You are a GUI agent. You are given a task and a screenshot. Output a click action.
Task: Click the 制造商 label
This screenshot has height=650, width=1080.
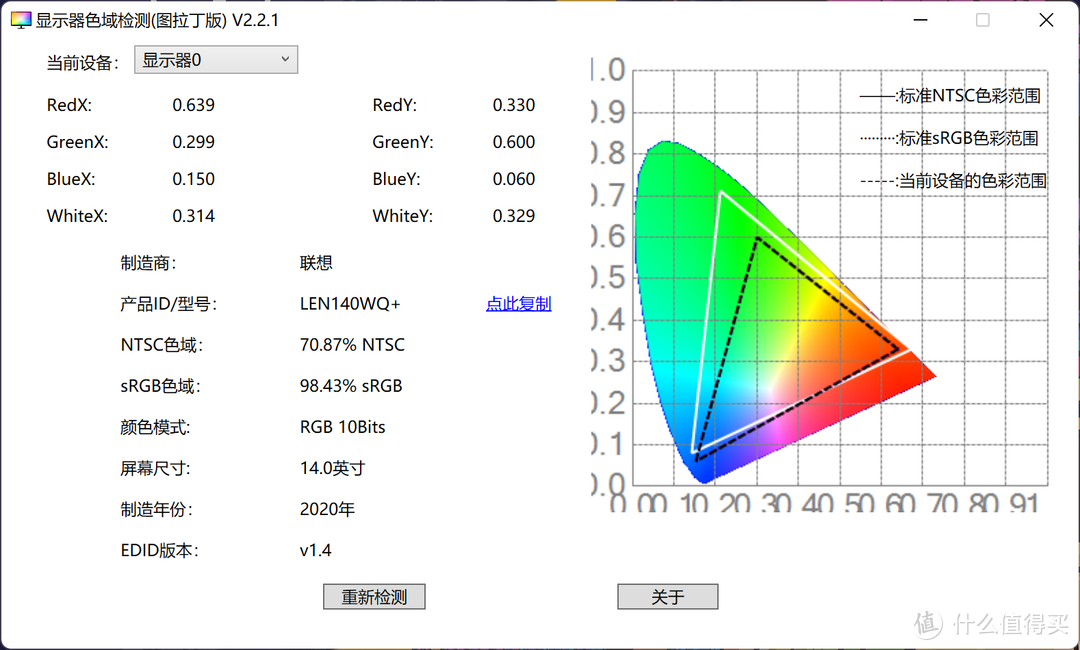pyautogui.click(x=149, y=263)
